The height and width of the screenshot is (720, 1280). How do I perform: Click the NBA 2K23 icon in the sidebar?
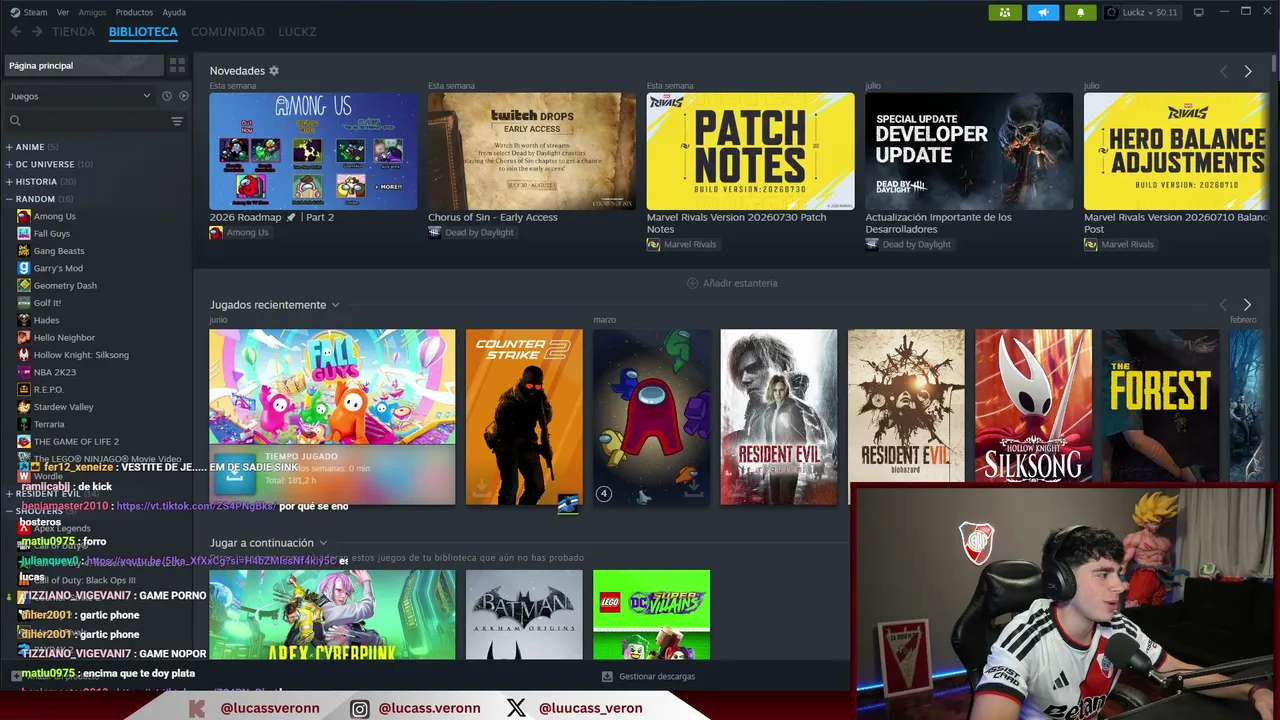pyautogui.click(x=24, y=372)
